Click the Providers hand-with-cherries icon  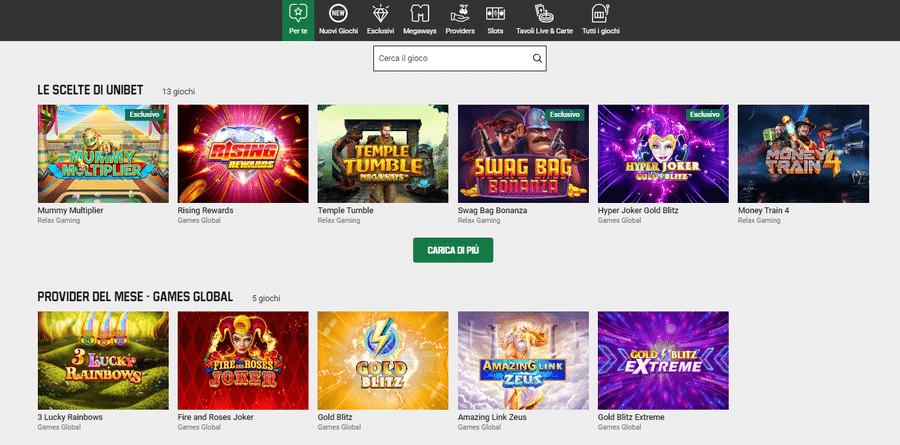(x=460, y=13)
